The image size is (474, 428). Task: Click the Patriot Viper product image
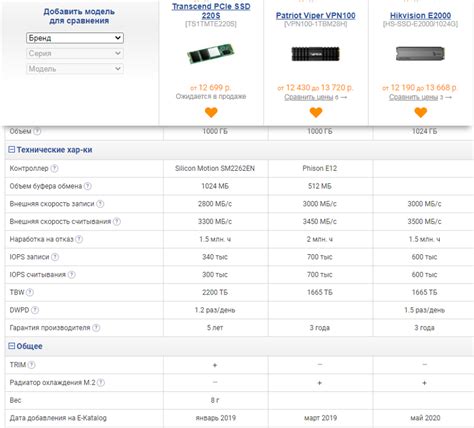pos(316,54)
